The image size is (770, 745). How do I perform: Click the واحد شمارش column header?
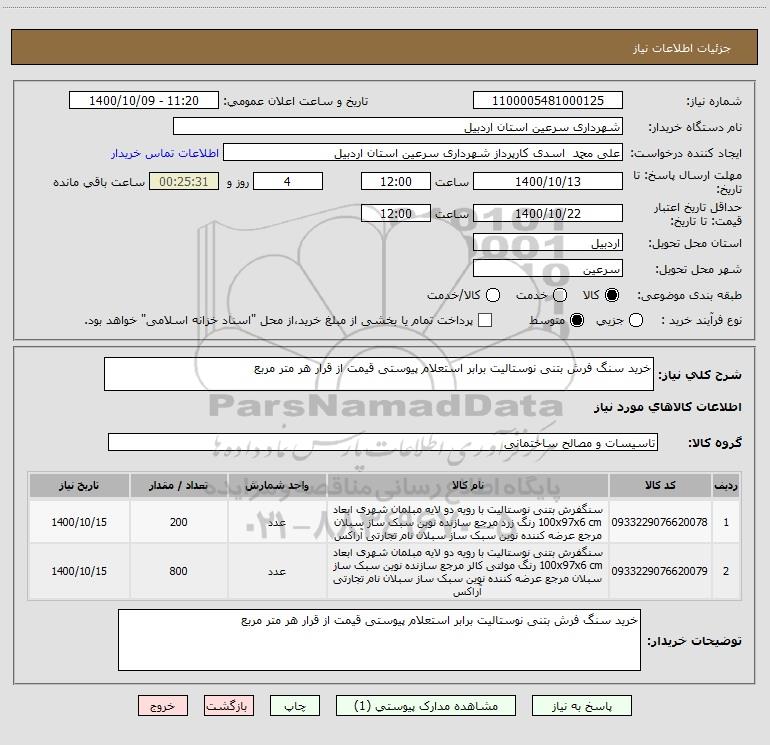tap(277, 485)
